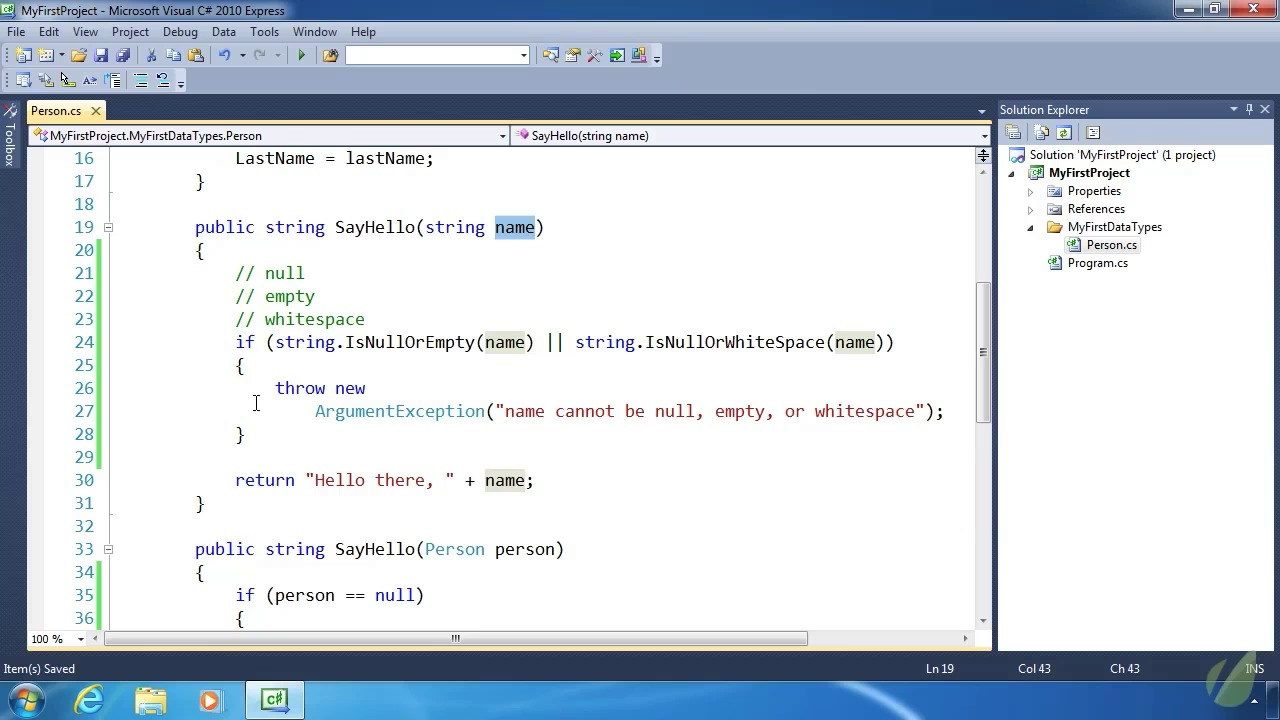Click the Display Parameter Info icon
Viewport: 1280px width, 720px height.
46,81
